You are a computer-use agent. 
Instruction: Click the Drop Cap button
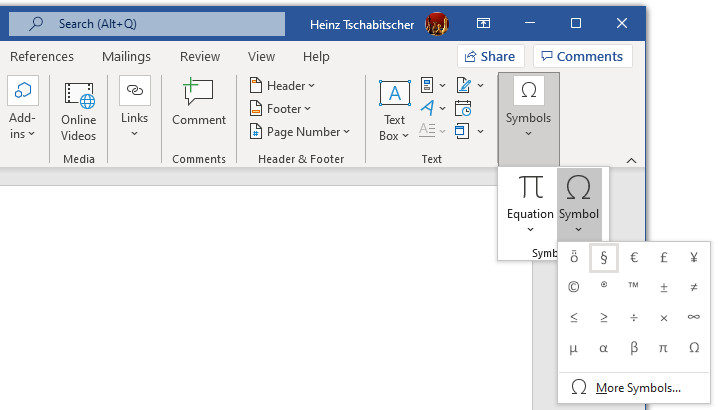pos(433,131)
